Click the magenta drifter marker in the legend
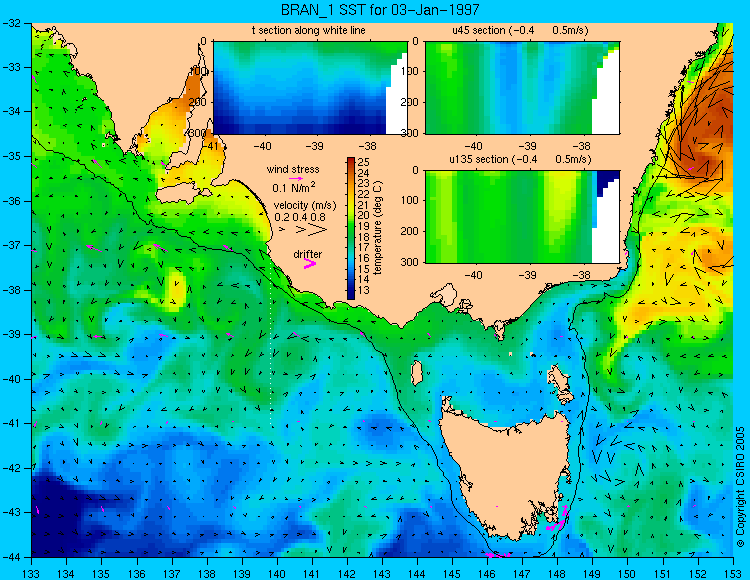Screen dimensions: 750x580 point(310,264)
